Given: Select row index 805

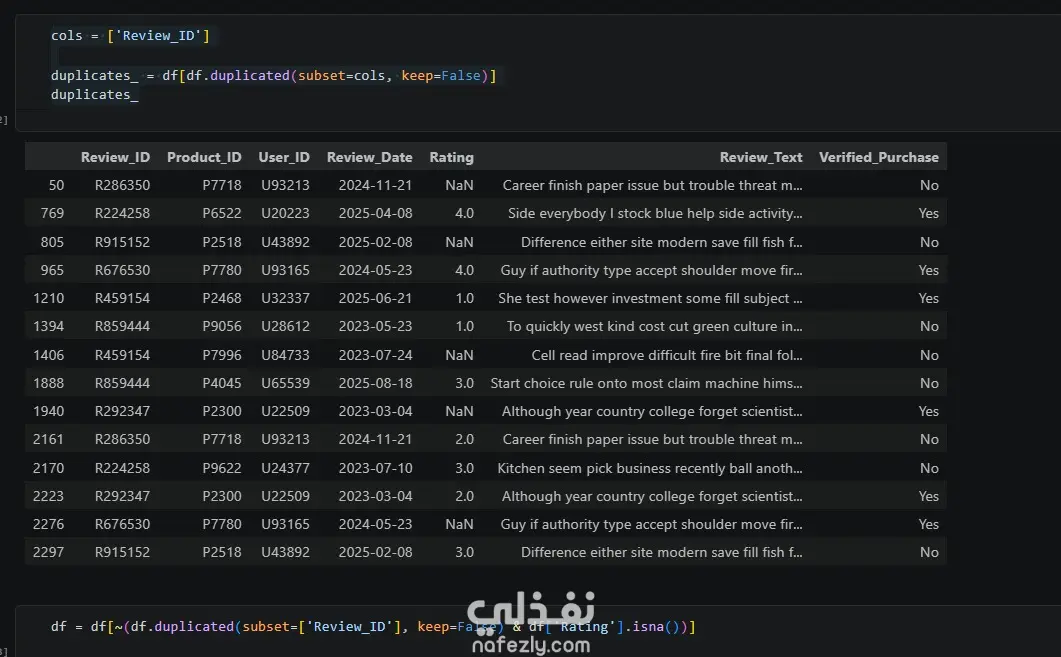Looking at the screenshot, I should [52, 242].
